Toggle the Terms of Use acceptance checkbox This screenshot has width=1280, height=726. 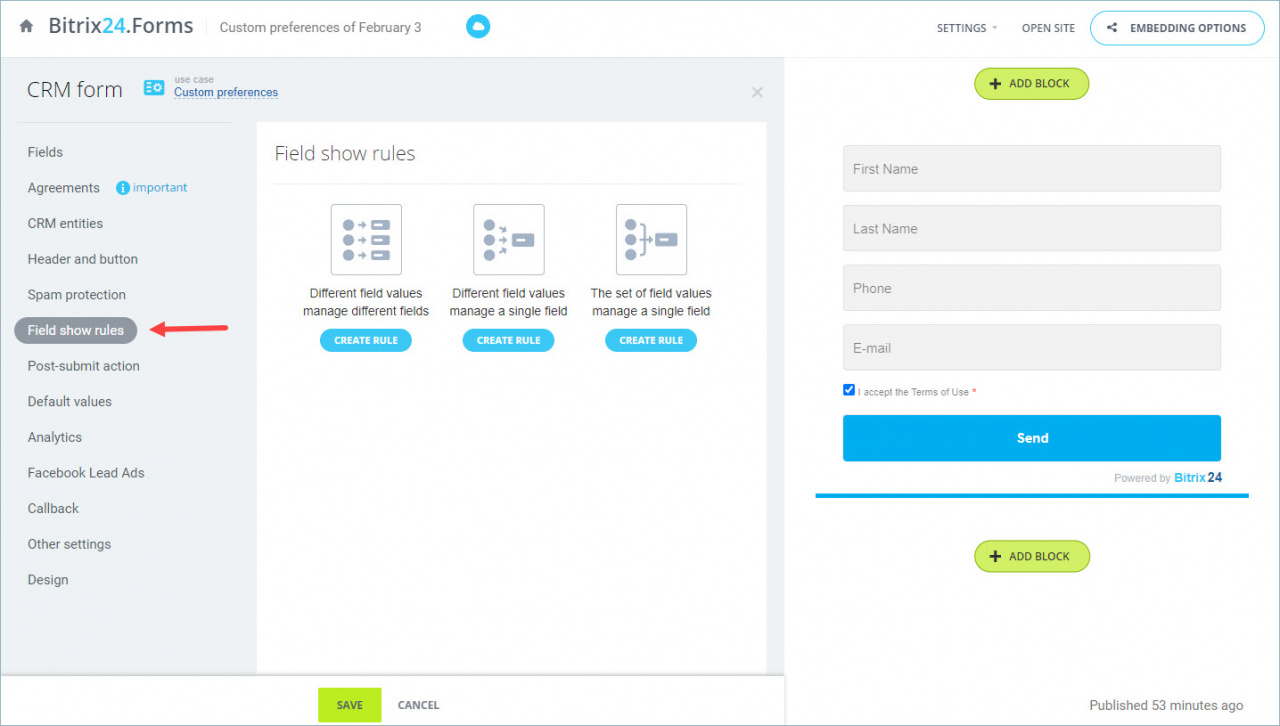(x=849, y=390)
